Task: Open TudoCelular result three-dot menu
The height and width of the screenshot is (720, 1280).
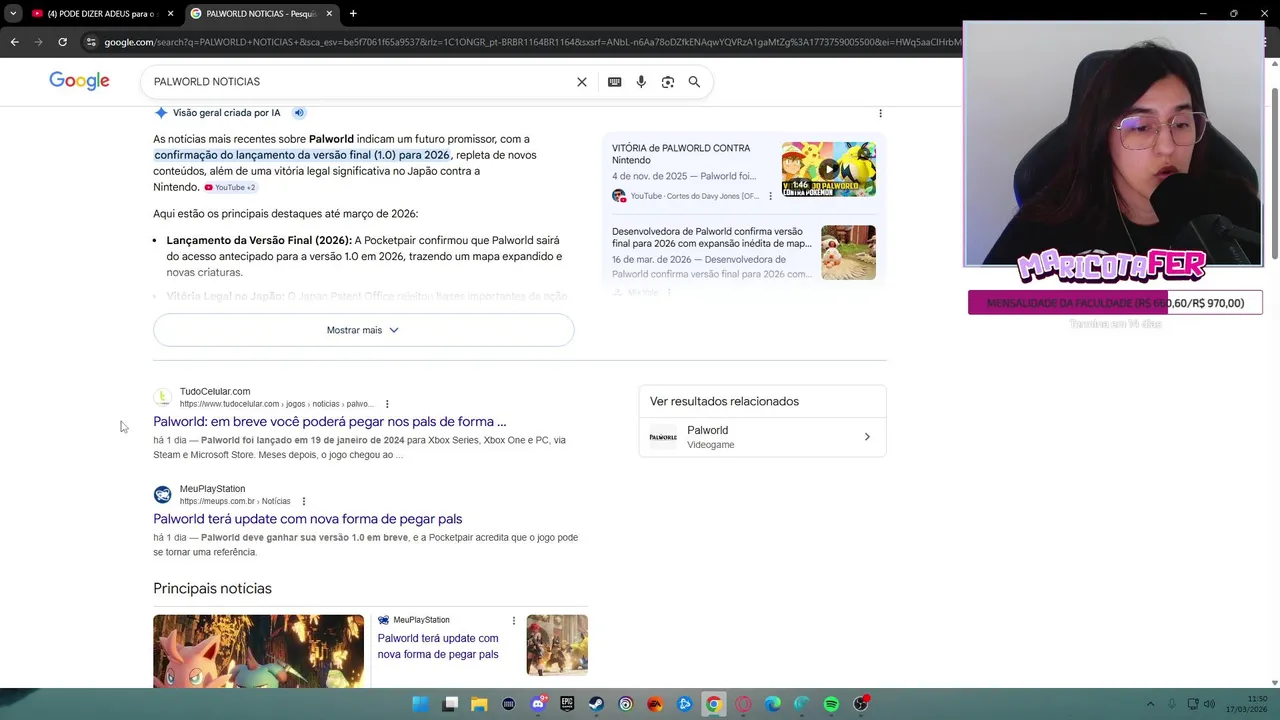Action: tap(387, 404)
